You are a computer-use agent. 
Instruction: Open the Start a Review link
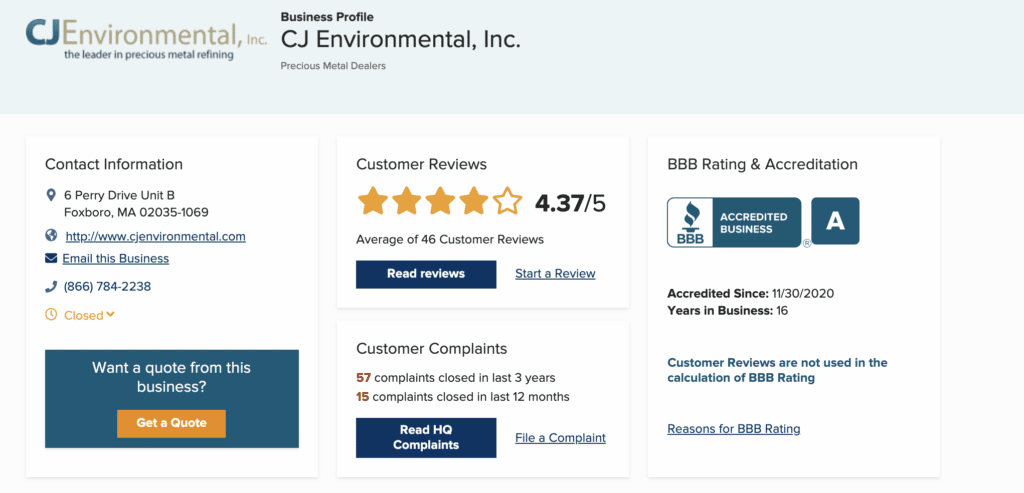(555, 274)
